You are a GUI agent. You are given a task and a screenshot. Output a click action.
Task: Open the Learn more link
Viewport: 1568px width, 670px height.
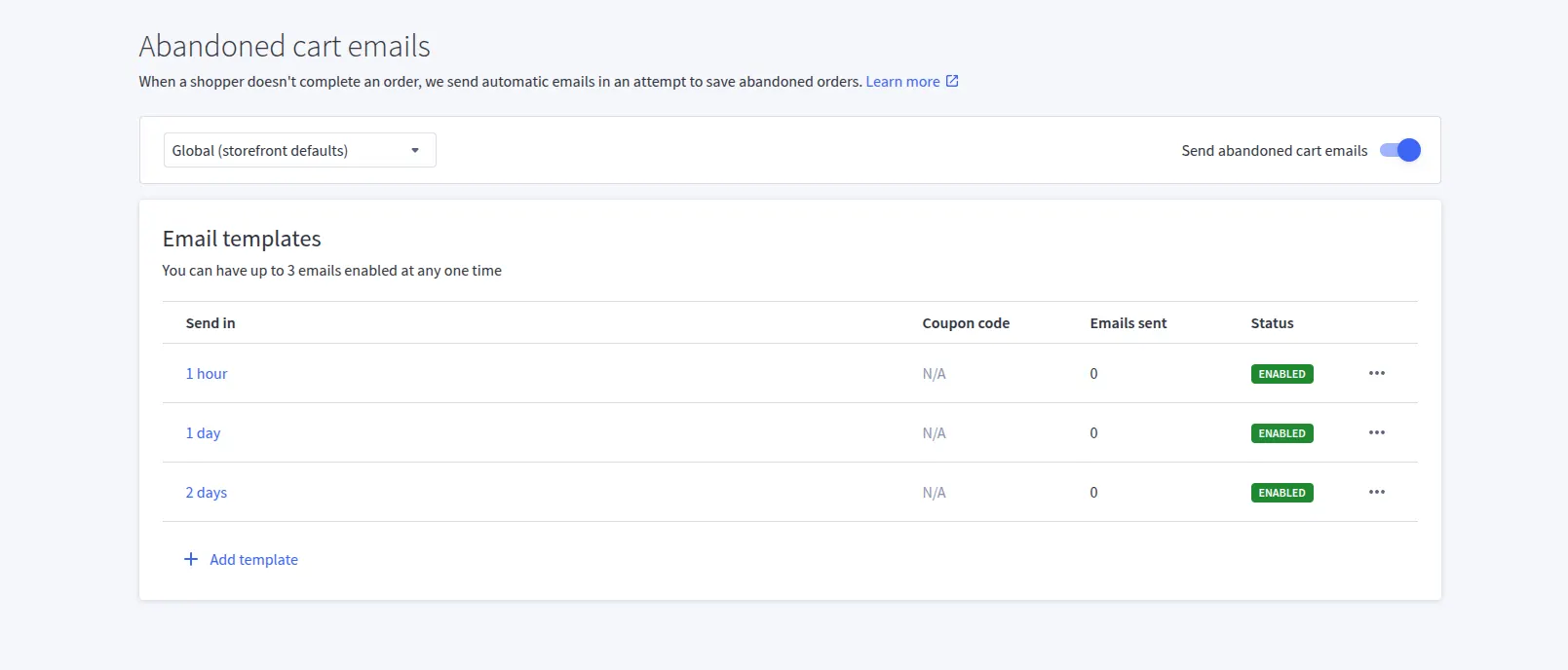[x=902, y=82]
